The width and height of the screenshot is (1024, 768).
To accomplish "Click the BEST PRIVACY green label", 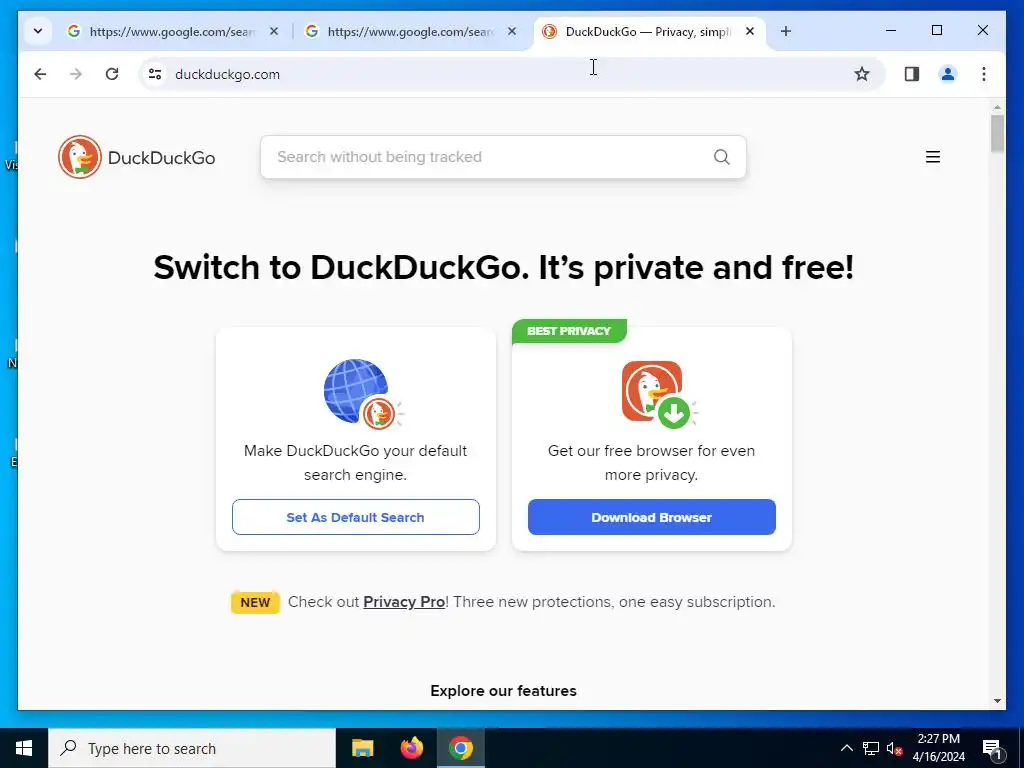I will 569,331.
